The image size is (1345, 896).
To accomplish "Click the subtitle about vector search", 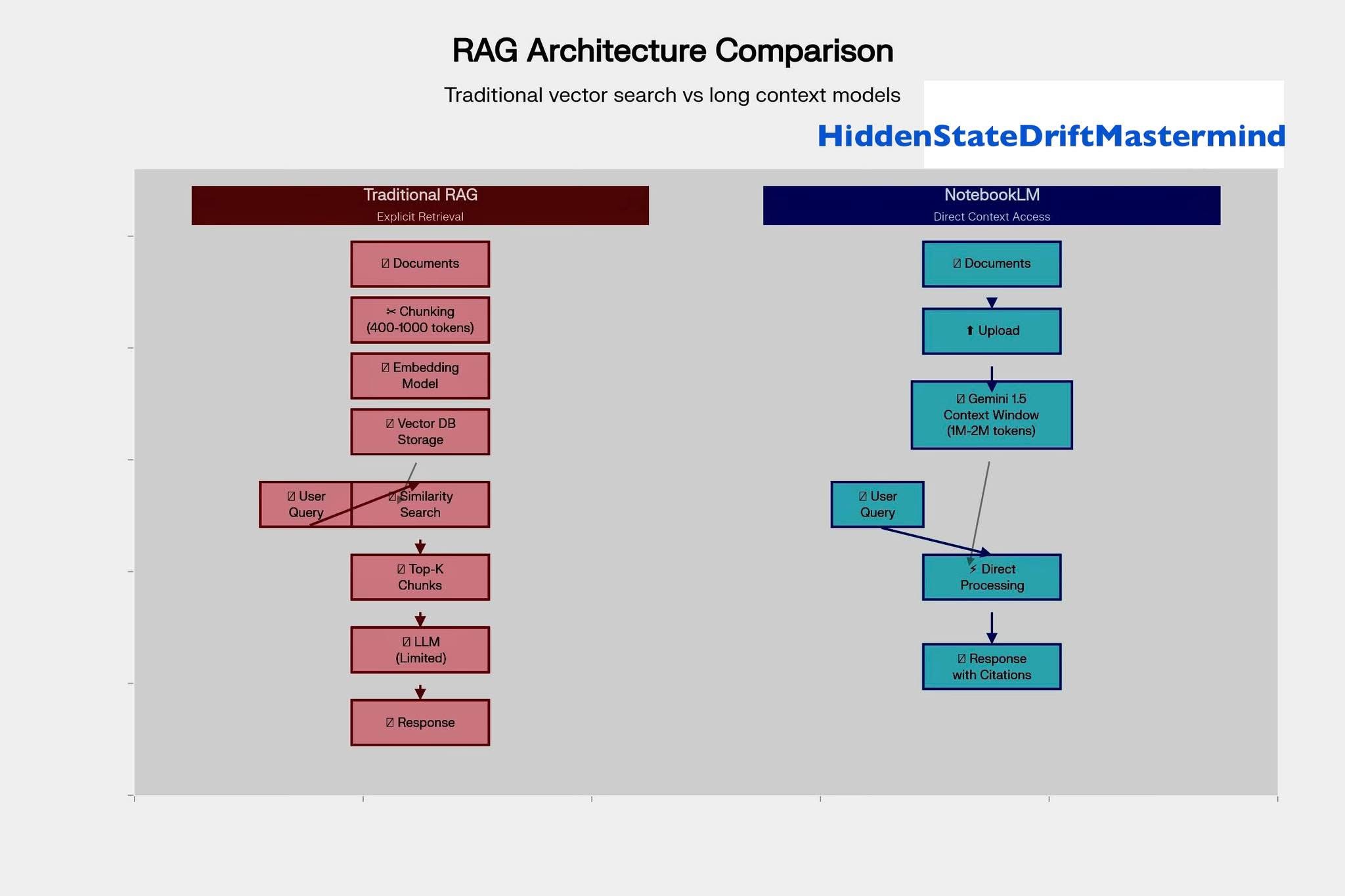I will pyautogui.click(x=672, y=95).
